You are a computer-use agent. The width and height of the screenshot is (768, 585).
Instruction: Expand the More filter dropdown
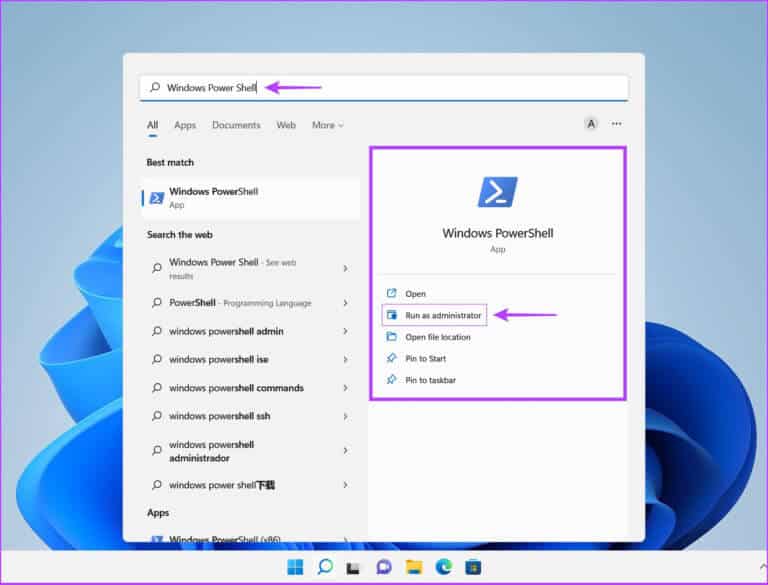pos(327,125)
